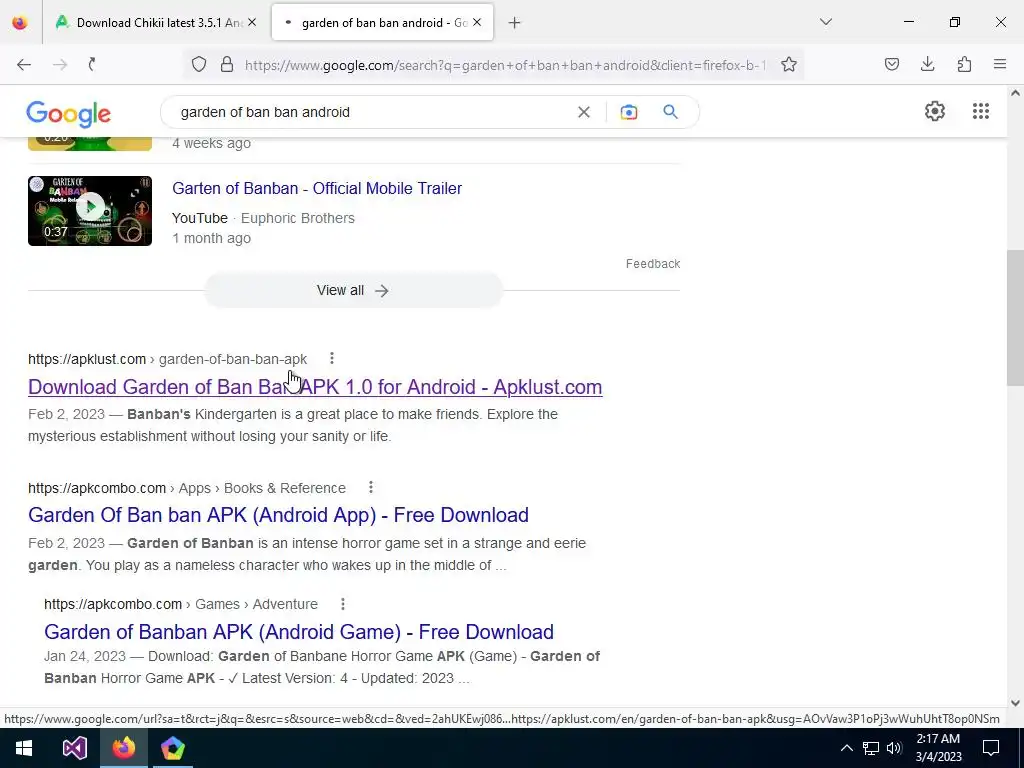Open Download Garden of Ban Ban APK Apklust link
Screen dimensions: 1024x768
coord(315,387)
